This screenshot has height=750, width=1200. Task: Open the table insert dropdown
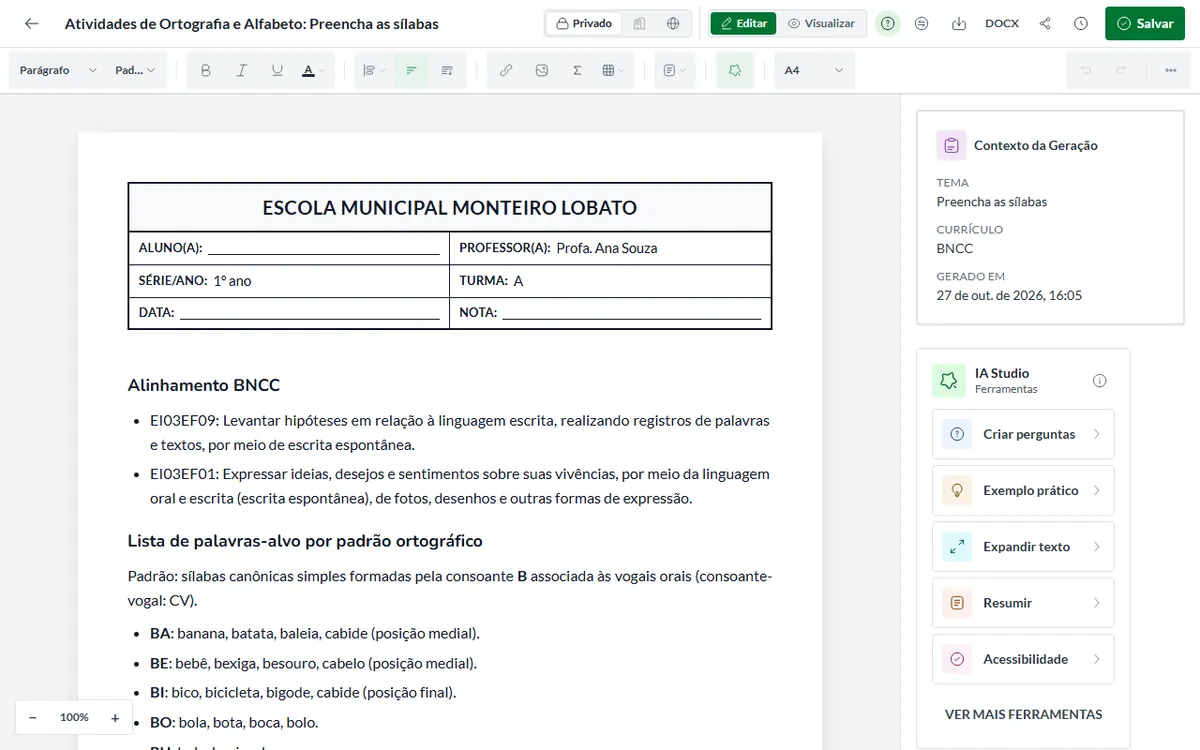[x=613, y=70]
